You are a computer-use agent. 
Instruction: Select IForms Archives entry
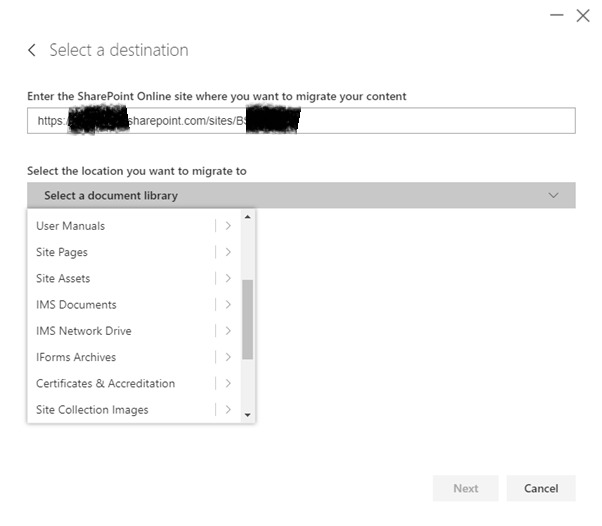(x=76, y=357)
